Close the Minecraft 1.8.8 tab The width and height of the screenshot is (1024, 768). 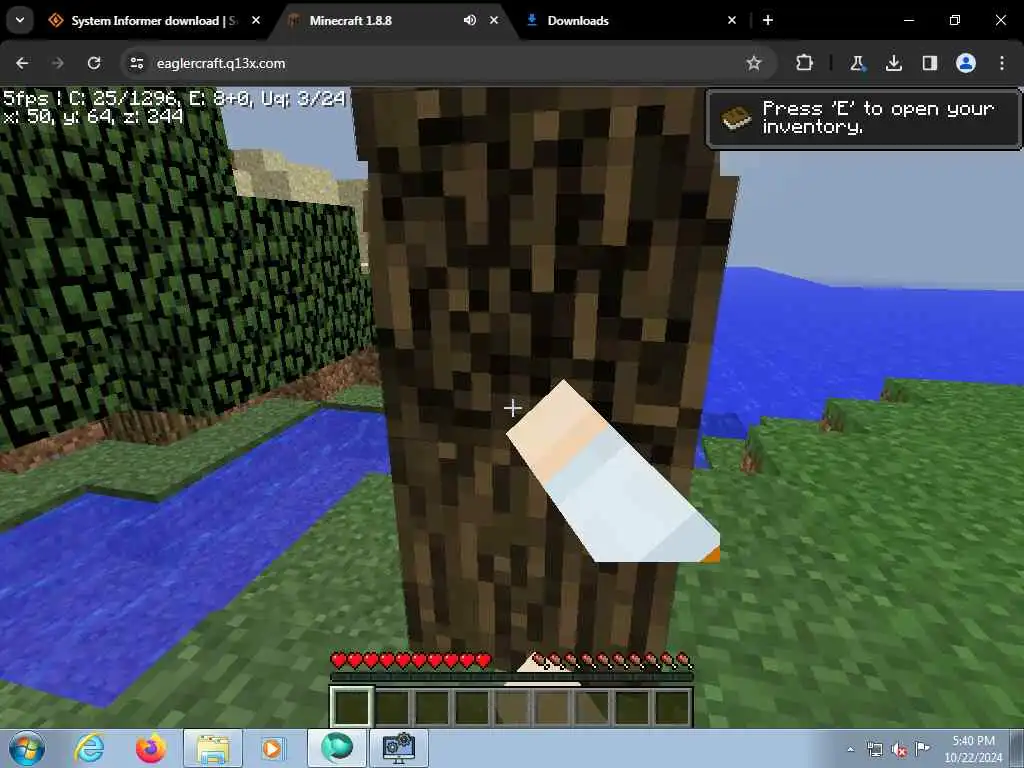coord(494,20)
